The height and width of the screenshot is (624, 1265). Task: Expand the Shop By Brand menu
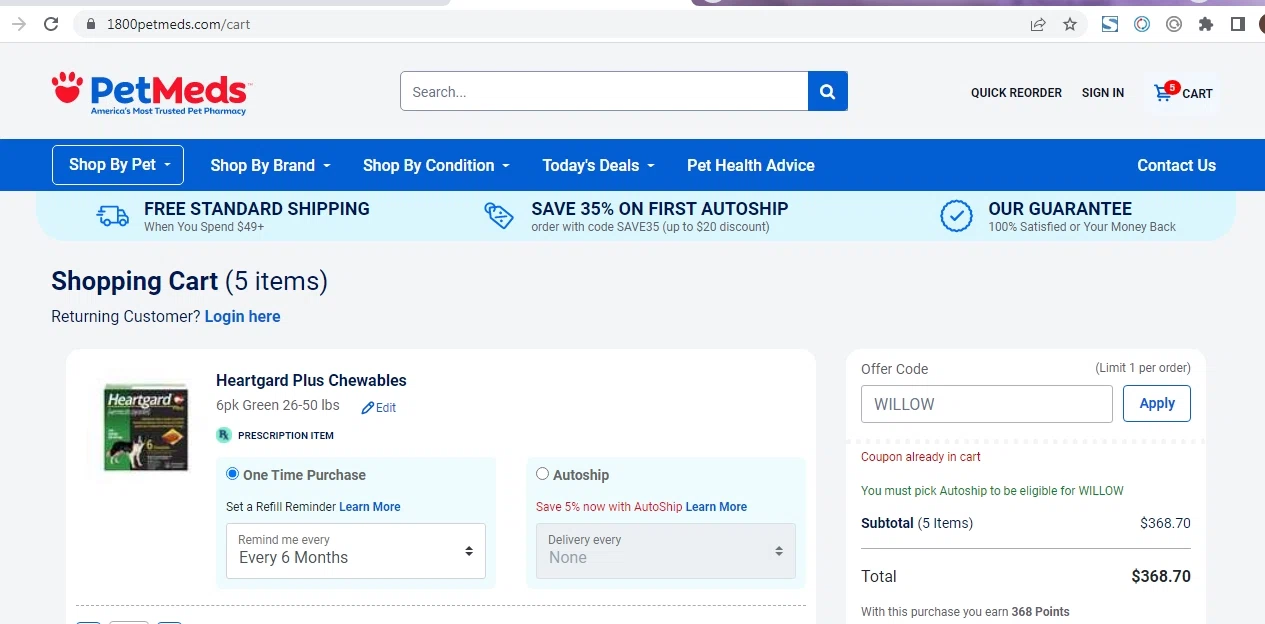pyautogui.click(x=270, y=166)
